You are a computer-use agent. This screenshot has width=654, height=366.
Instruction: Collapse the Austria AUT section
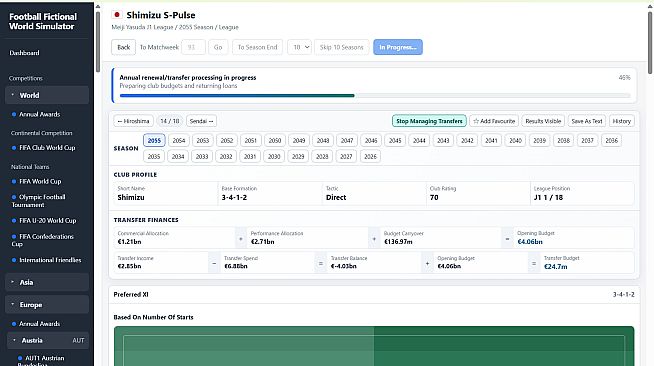(x=47, y=340)
